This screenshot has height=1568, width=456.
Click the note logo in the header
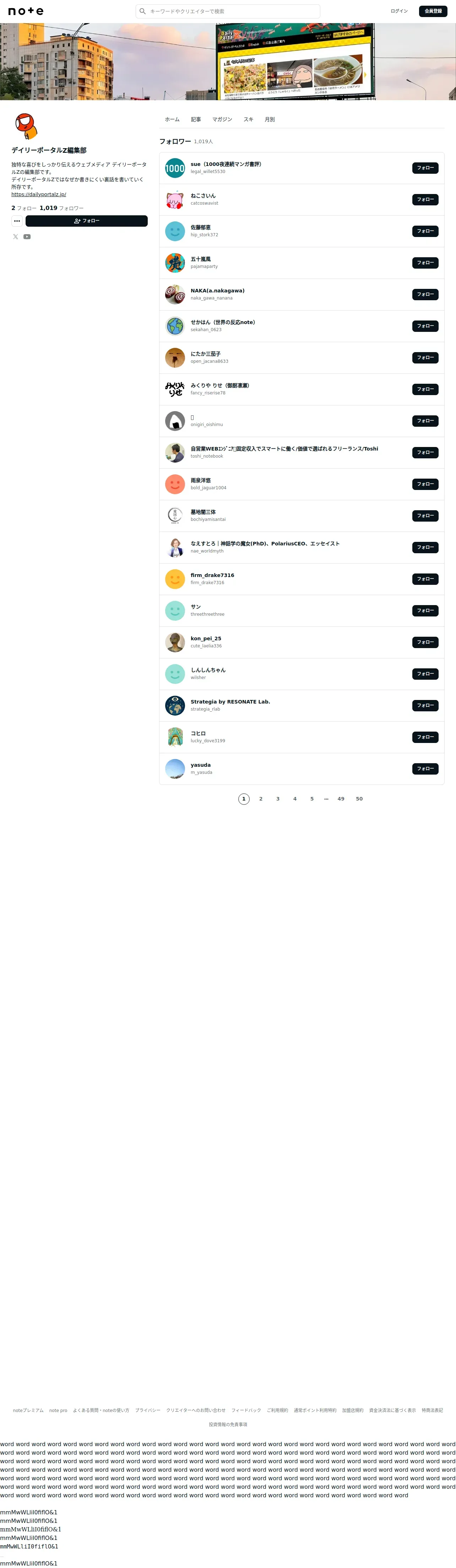pos(26,11)
